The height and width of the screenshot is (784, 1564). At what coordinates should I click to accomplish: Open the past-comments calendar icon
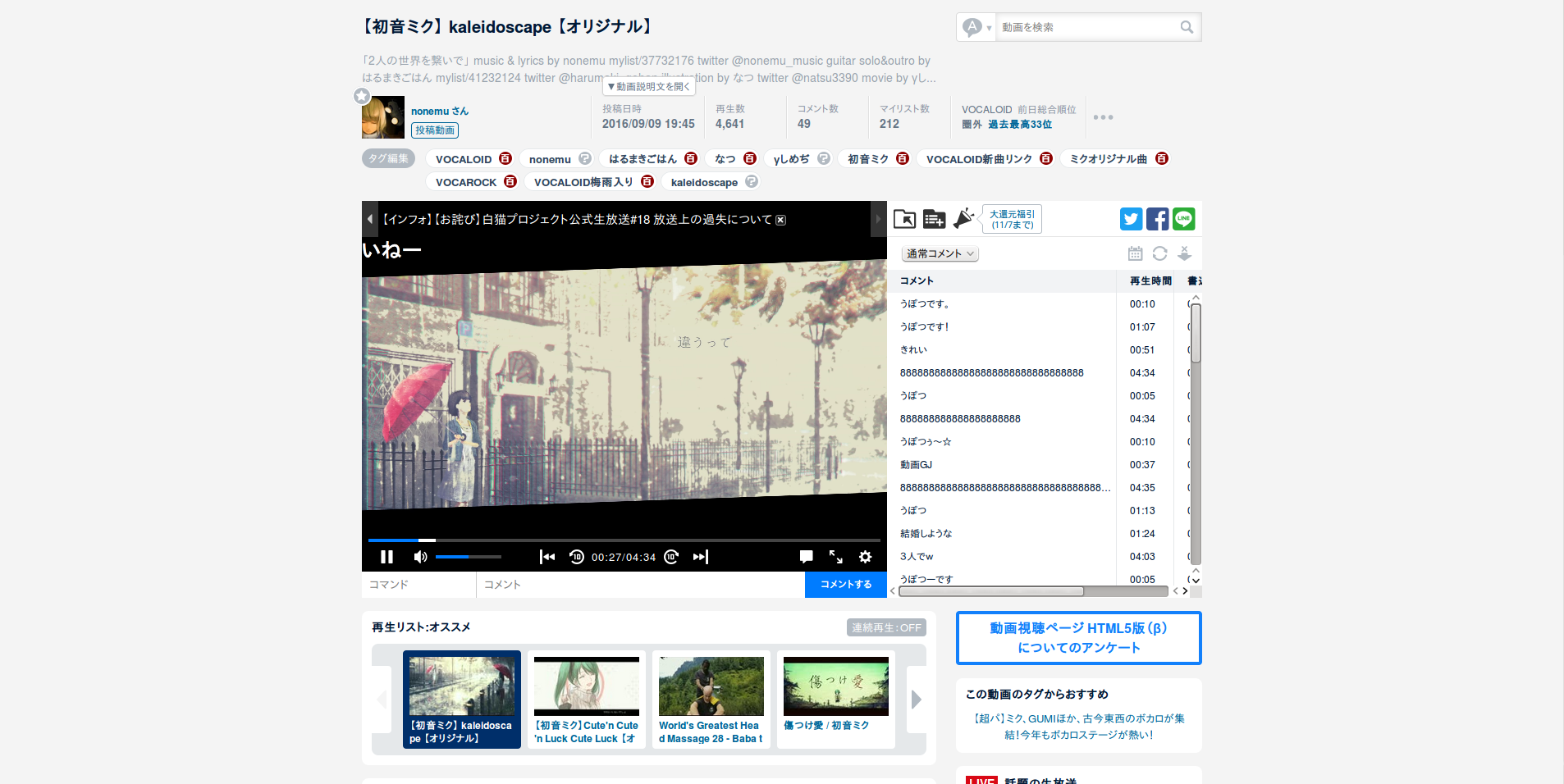click(1135, 253)
